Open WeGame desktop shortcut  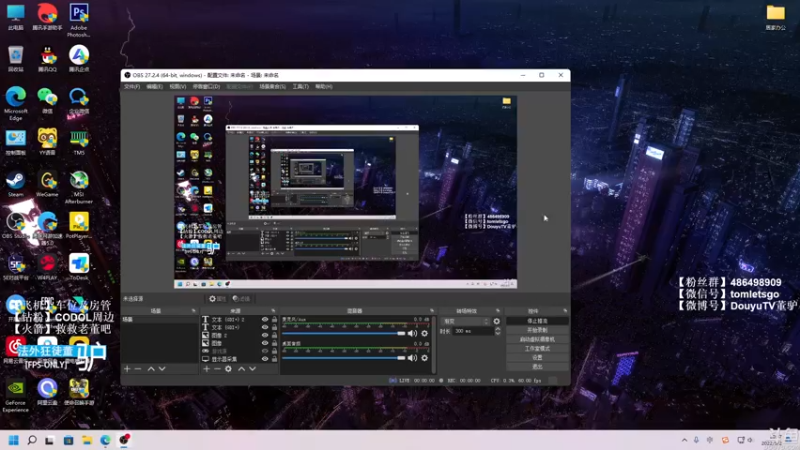[47, 184]
